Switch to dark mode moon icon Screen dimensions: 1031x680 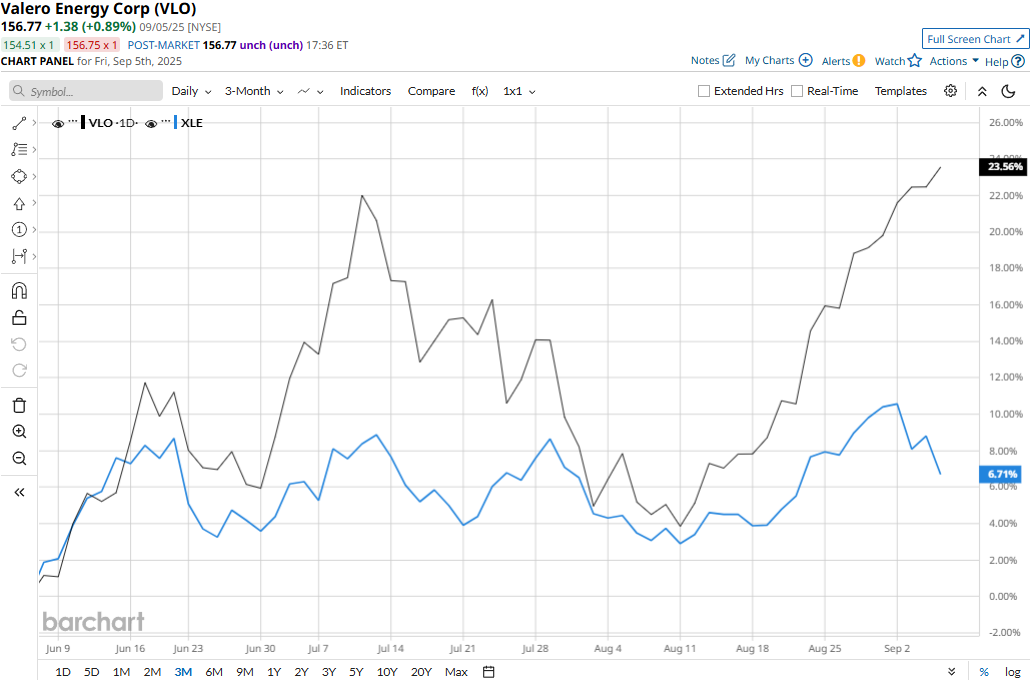[x=1008, y=91]
